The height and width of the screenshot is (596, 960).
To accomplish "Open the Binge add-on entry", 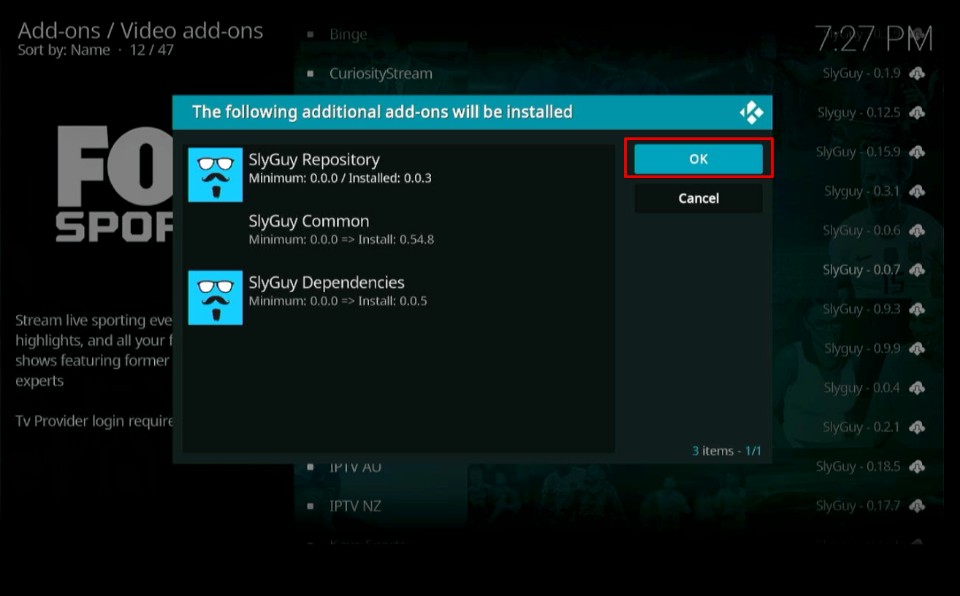I will [348, 34].
